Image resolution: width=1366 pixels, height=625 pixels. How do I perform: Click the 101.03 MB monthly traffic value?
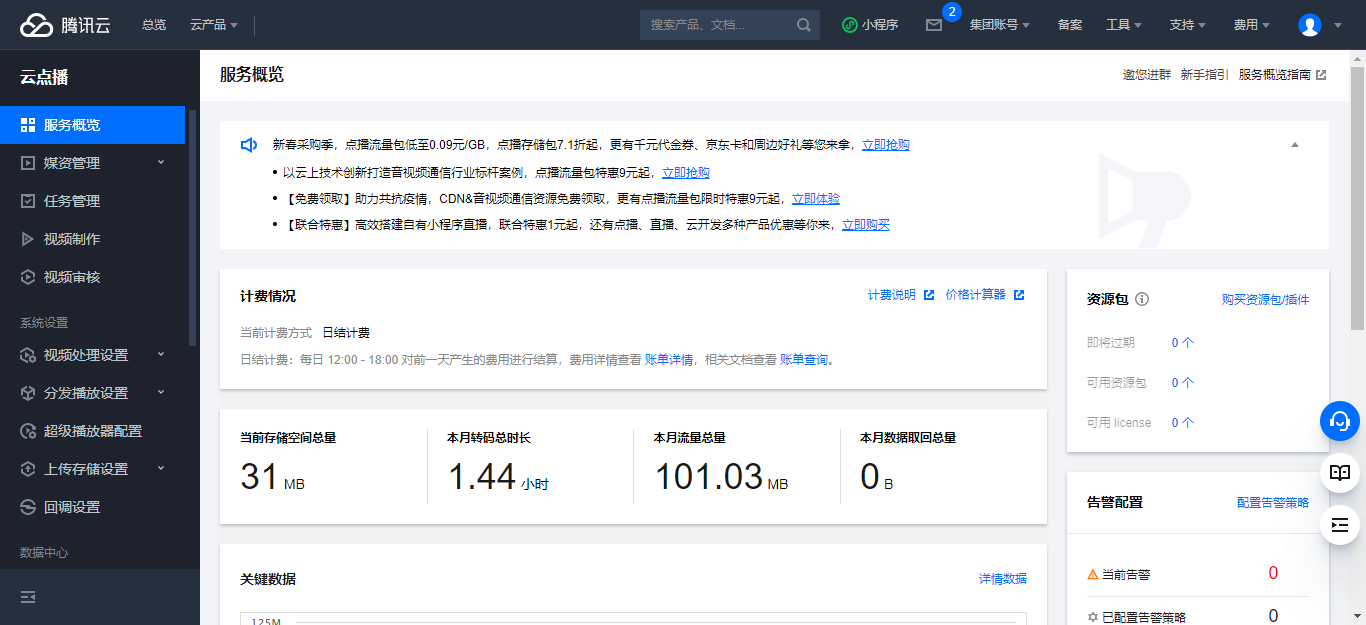pos(721,477)
